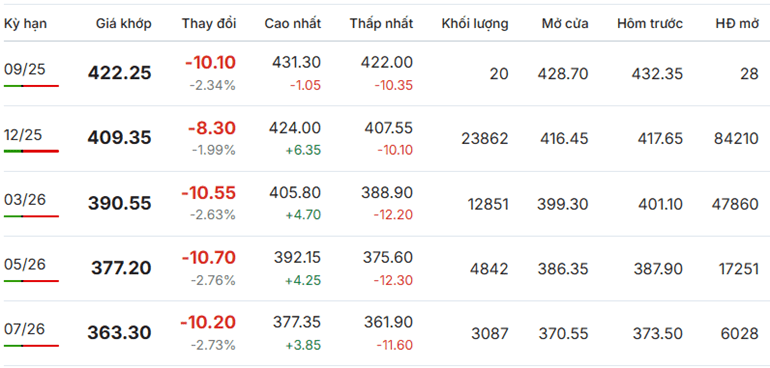Click previous day price 373.50
The height and width of the screenshot is (368, 770).
point(658,334)
